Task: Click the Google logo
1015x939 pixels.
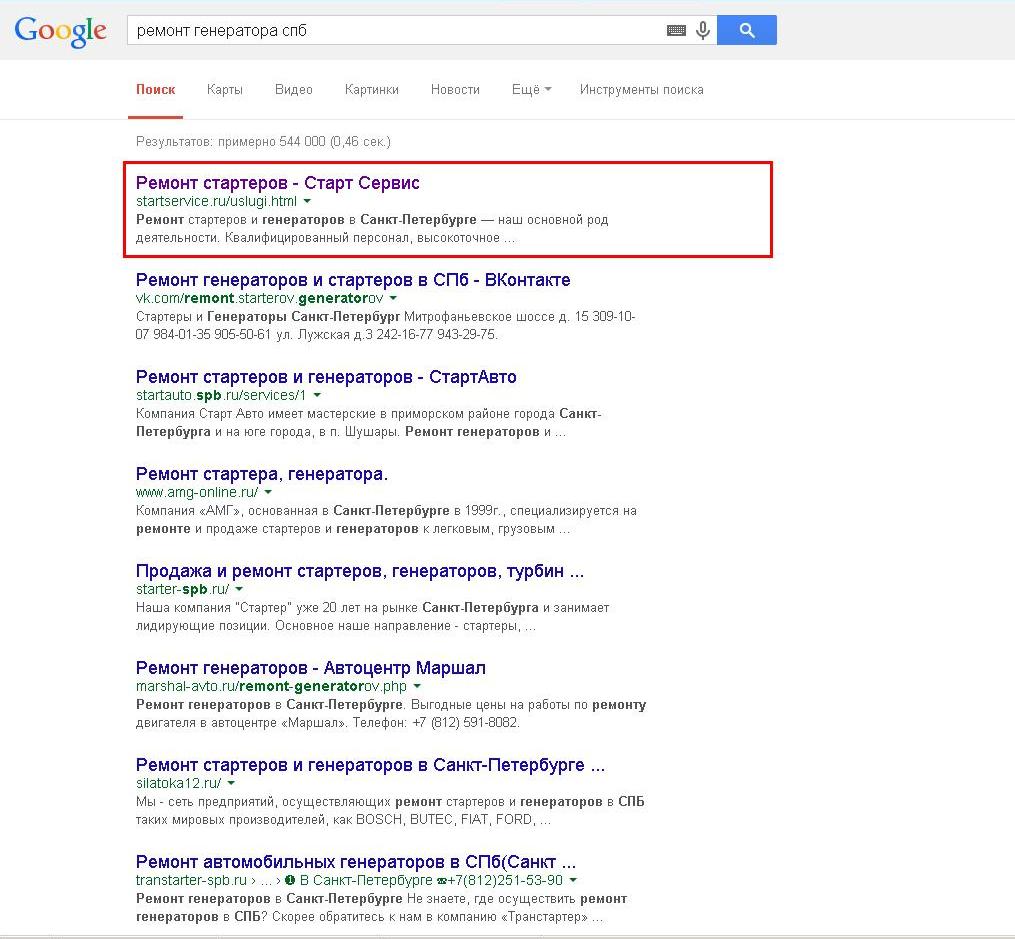Action: tap(60, 31)
